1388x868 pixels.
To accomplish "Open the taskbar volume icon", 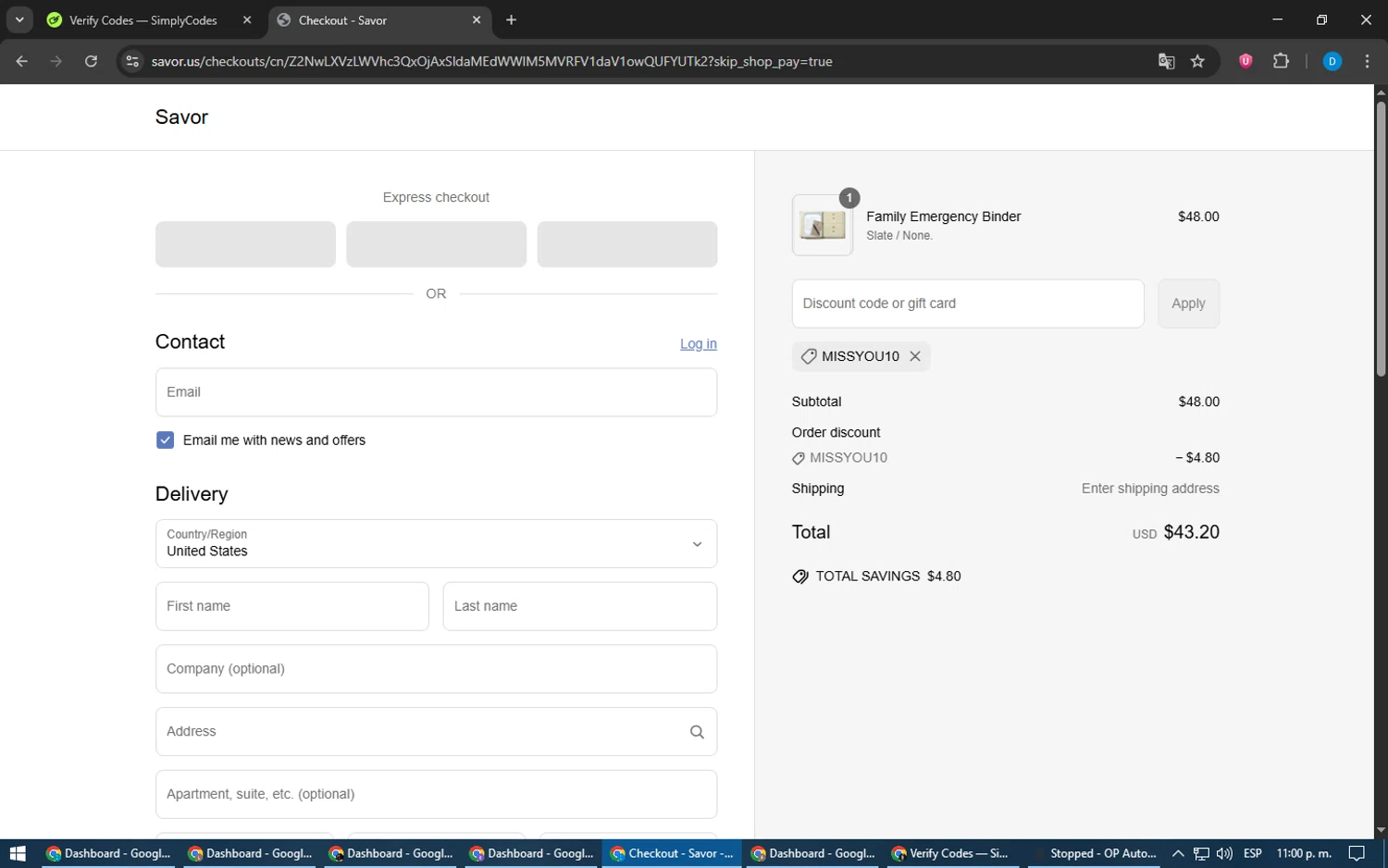I will pos(1224,853).
